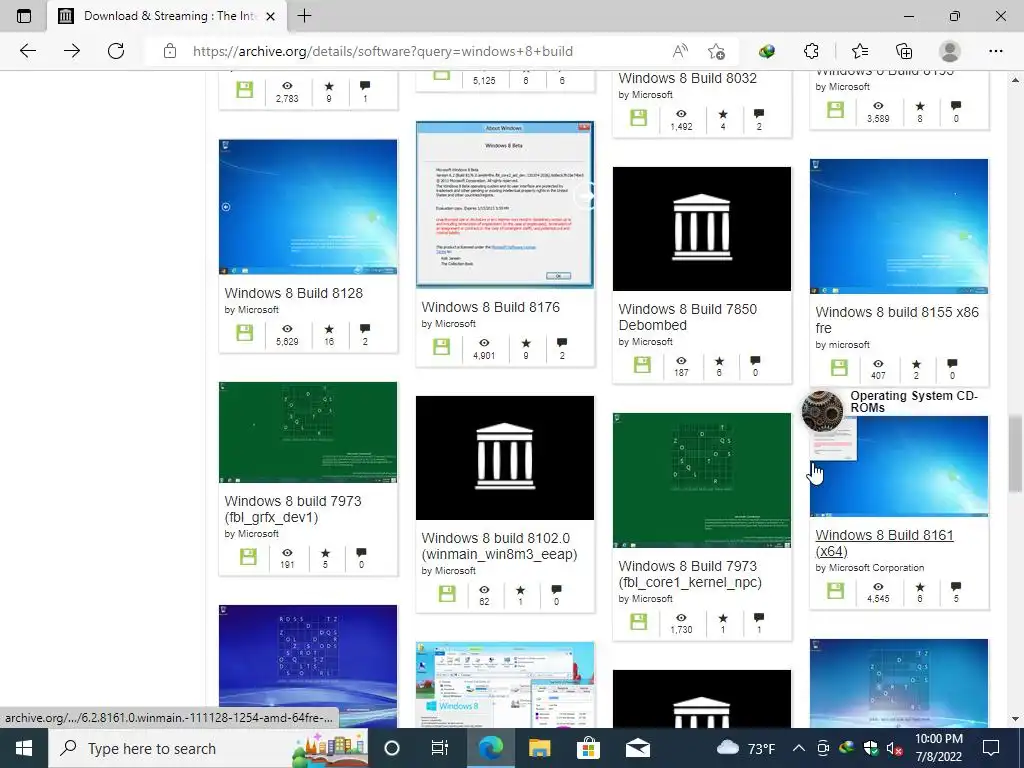Open Mail app from taskbar
This screenshot has height=768, width=1024.
click(637, 748)
